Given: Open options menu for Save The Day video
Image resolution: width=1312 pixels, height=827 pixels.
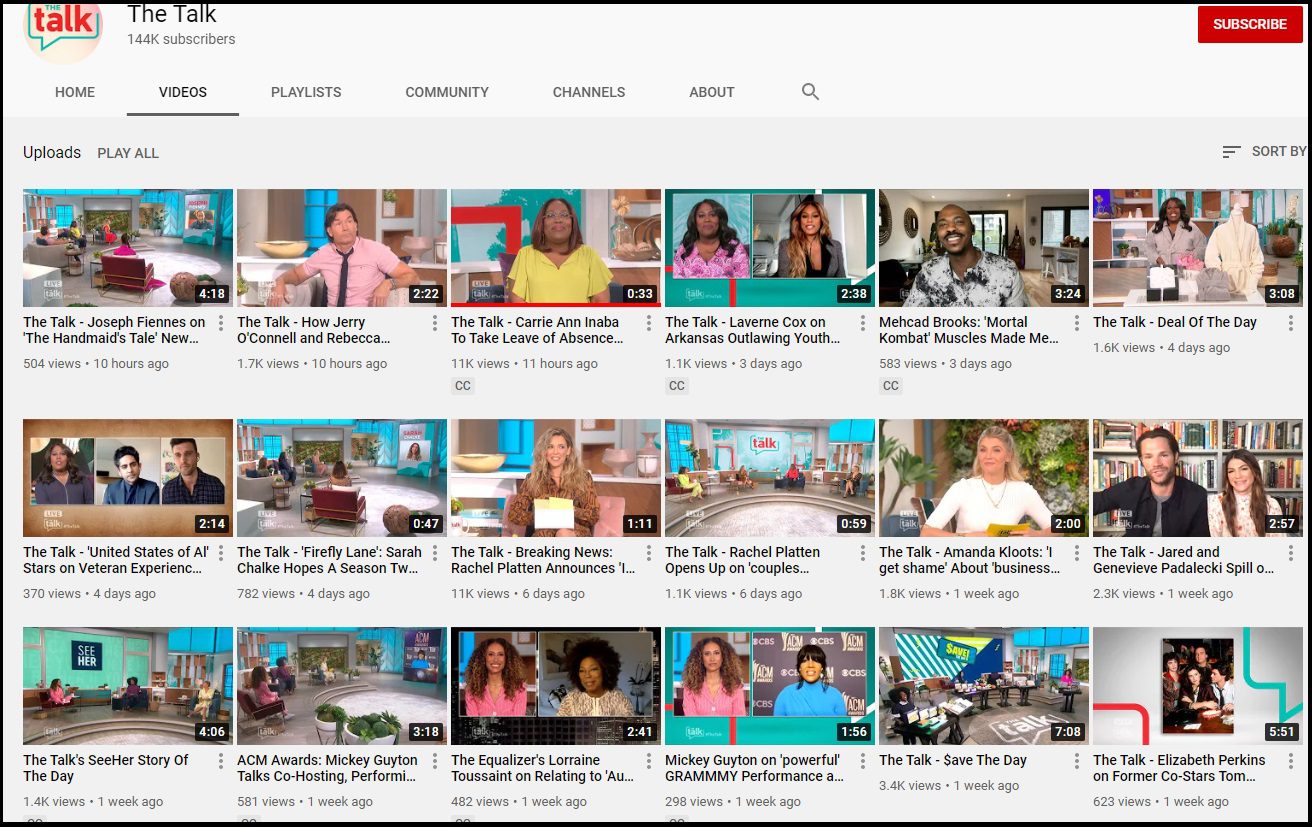Looking at the screenshot, I should coord(1077,761).
